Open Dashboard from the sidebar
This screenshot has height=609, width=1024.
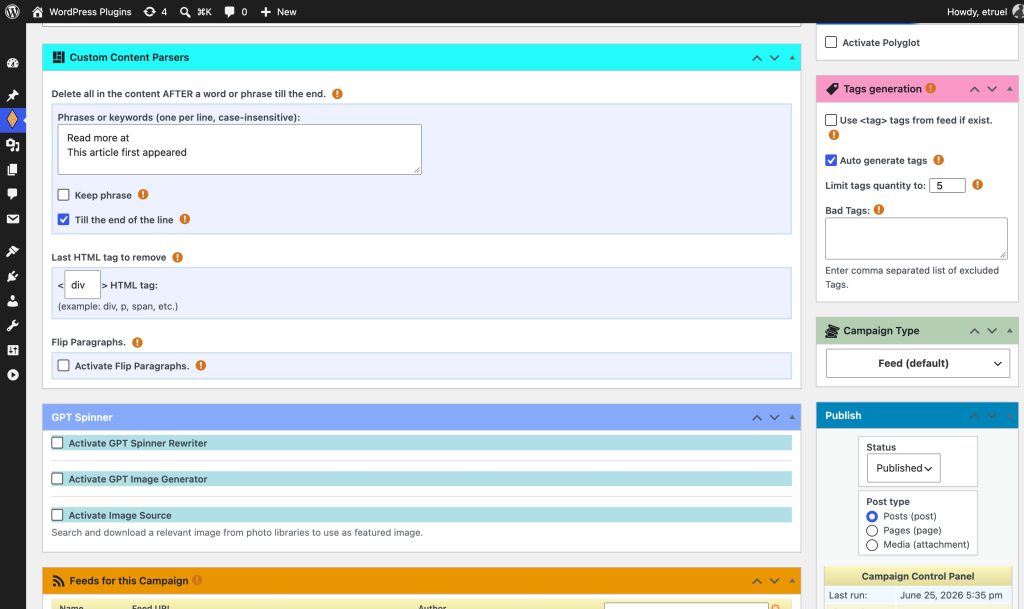tap(12, 63)
